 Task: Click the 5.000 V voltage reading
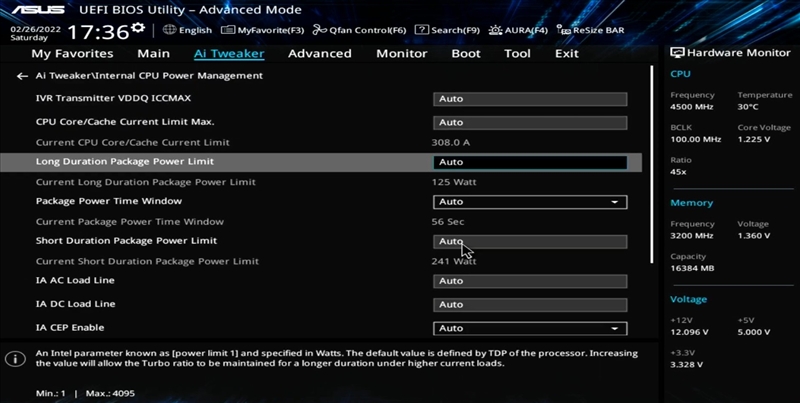754,332
